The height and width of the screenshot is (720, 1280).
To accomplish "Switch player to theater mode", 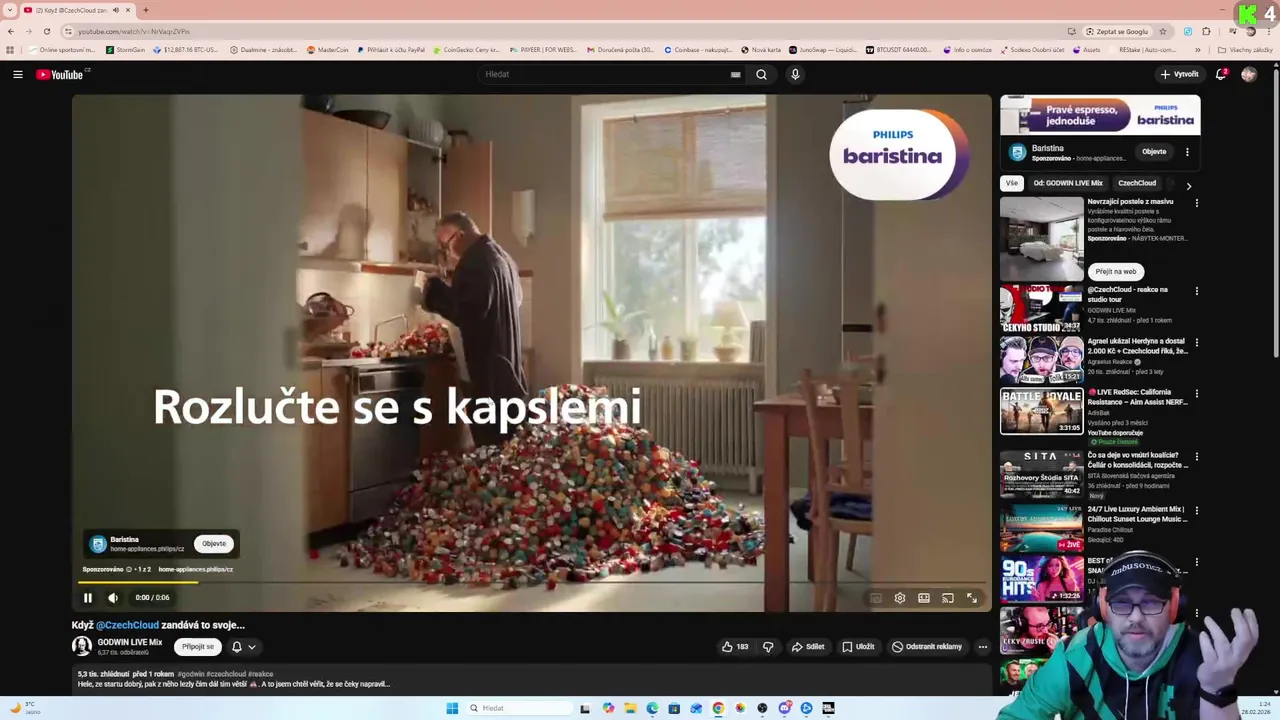I will (x=924, y=598).
